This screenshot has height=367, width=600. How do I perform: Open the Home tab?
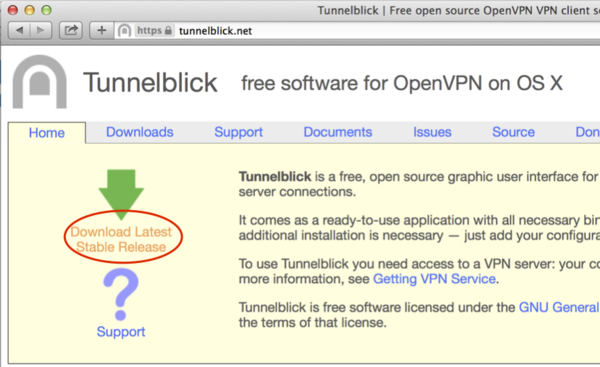coord(47,133)
